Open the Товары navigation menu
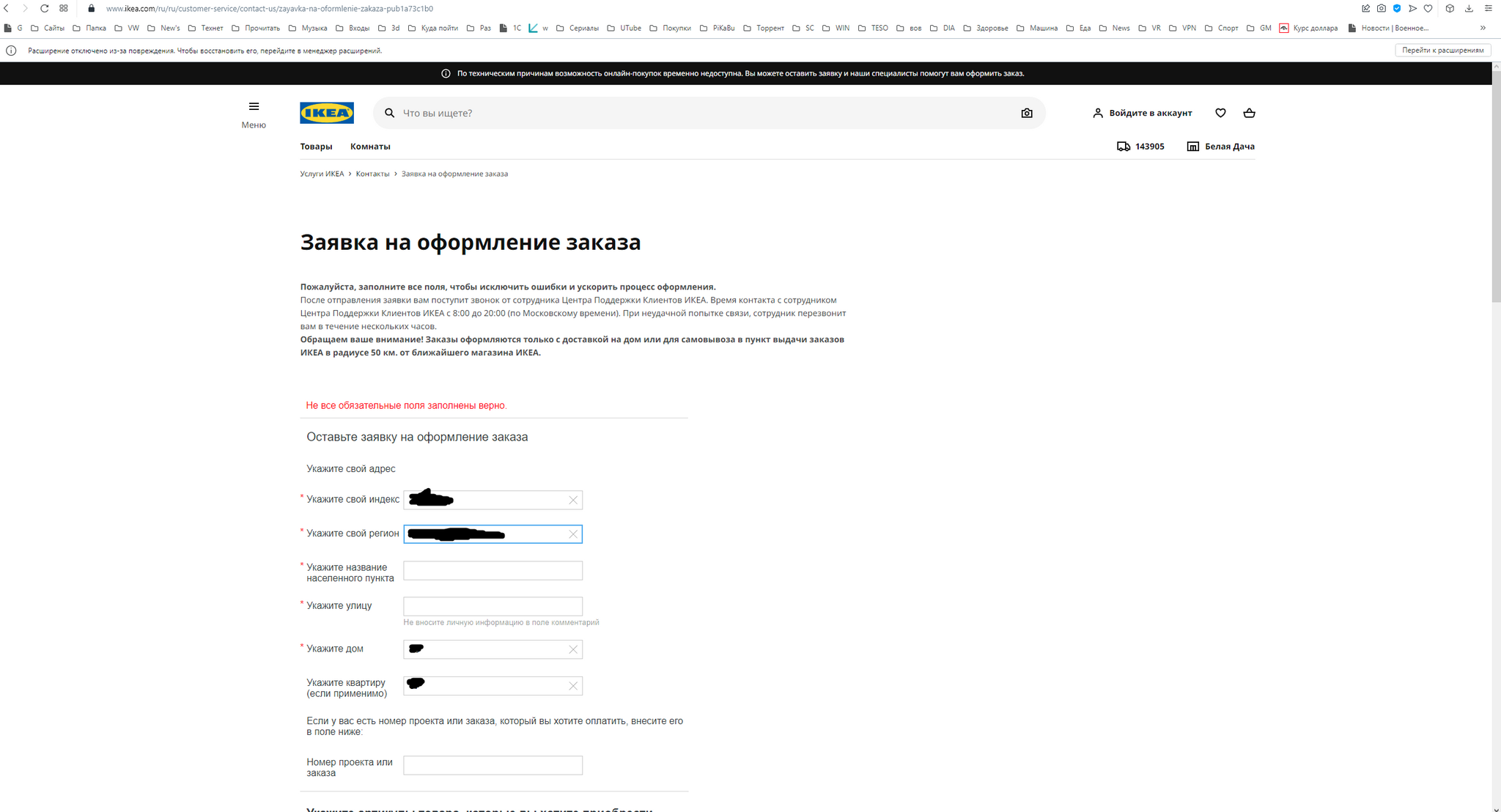 point(316,147)
